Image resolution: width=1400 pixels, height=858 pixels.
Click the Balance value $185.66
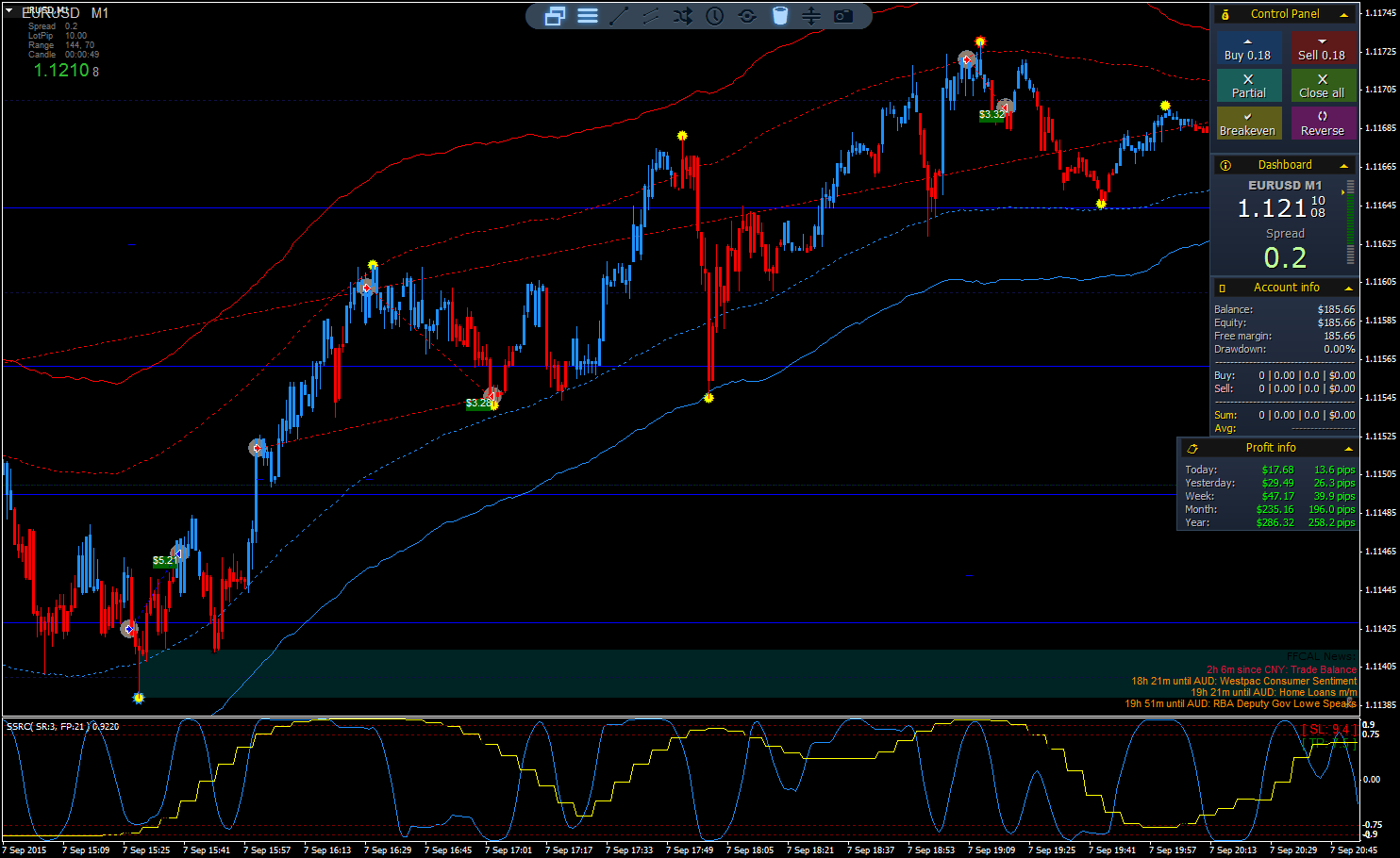click(1336, 310)
